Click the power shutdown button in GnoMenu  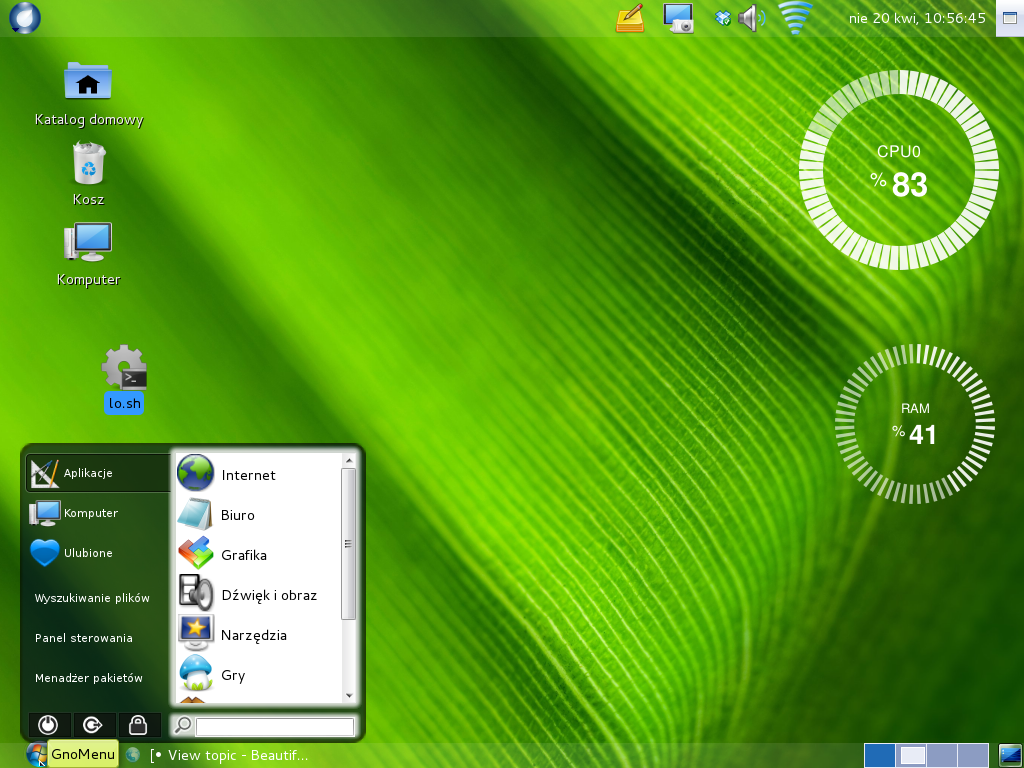[x=48, y=725]
